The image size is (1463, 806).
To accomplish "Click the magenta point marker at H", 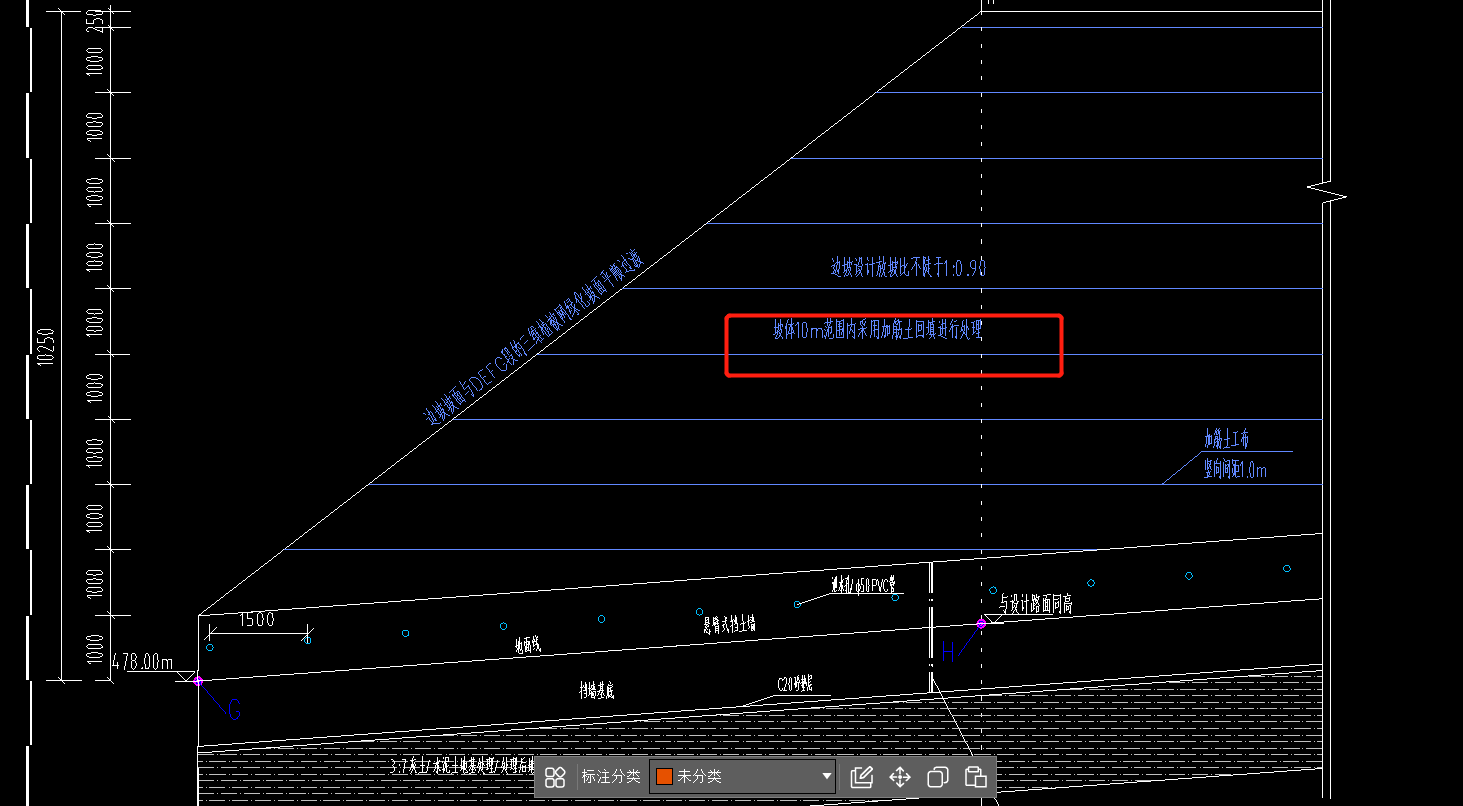I will coord(981,623).
